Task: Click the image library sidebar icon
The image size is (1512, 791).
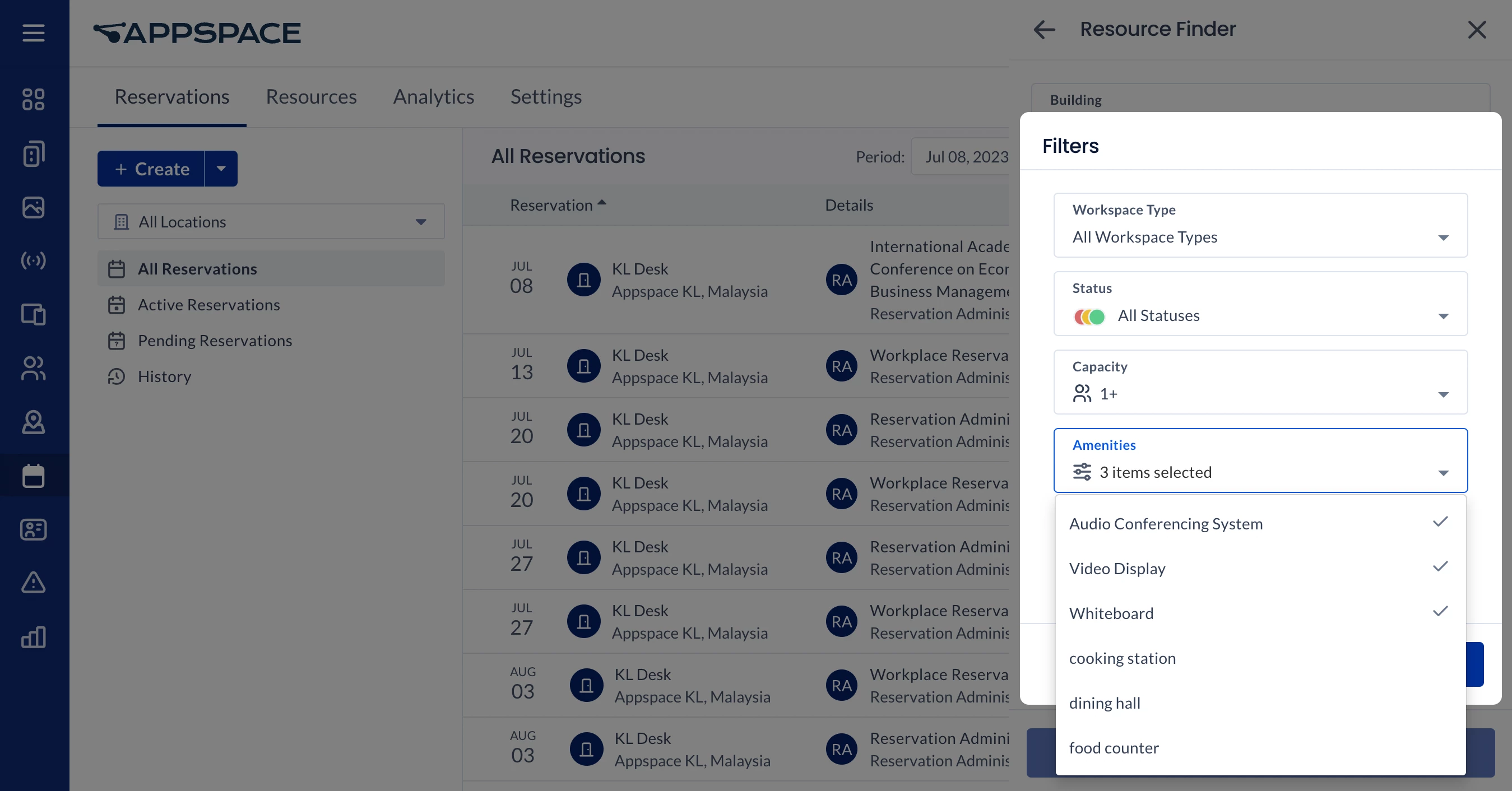Action: click(x=34, y=207)
